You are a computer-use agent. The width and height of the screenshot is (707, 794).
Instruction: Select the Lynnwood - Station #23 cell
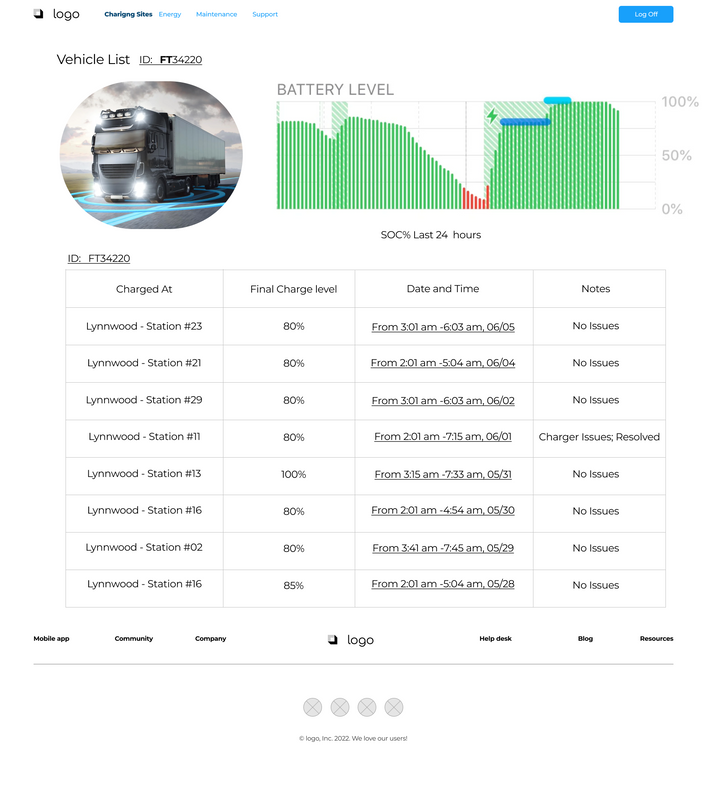click(x=144, y=326)
